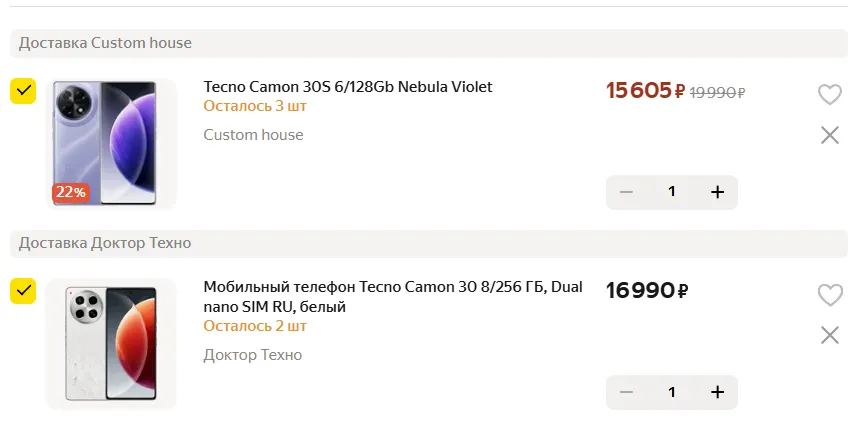Decrease quantity of Tecno Camon 30S
866x436 pixels.
[627, 192]
